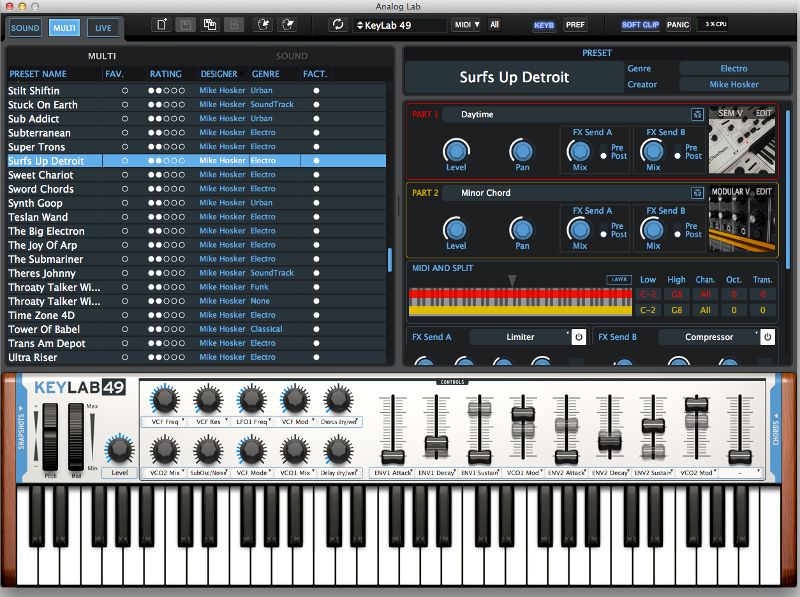This screenshot has width=800, height=597.
Task: Open the VCO1 Mod fader assignment dropdown
Action: (x=523, y=473)
